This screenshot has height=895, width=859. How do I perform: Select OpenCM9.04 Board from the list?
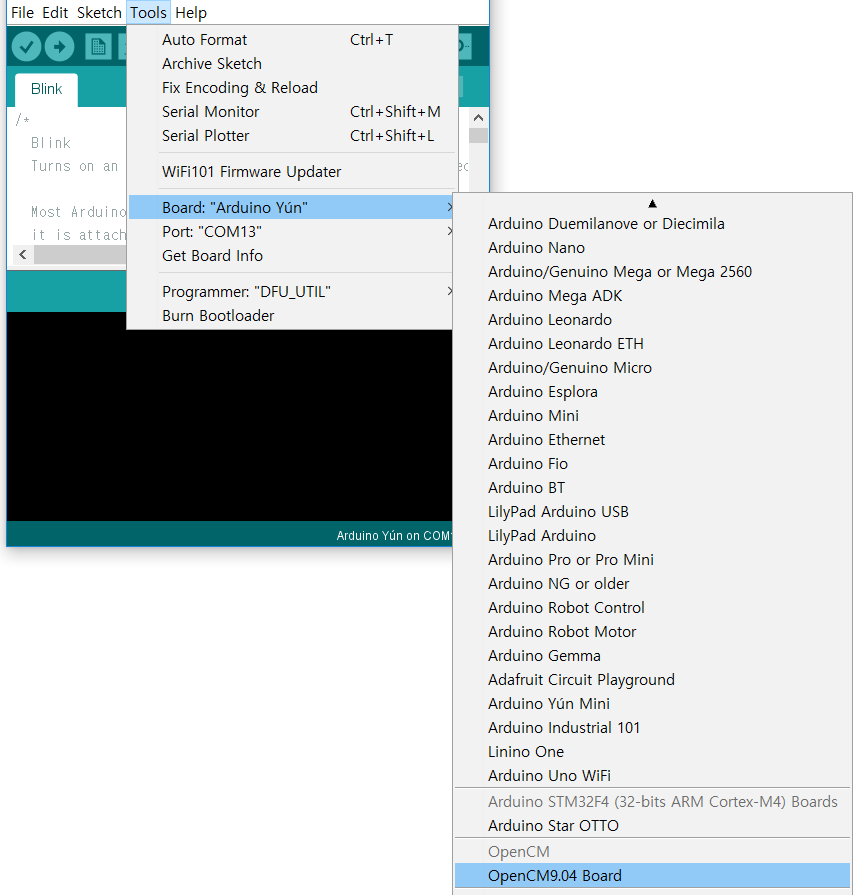click(x=554, y=876)
